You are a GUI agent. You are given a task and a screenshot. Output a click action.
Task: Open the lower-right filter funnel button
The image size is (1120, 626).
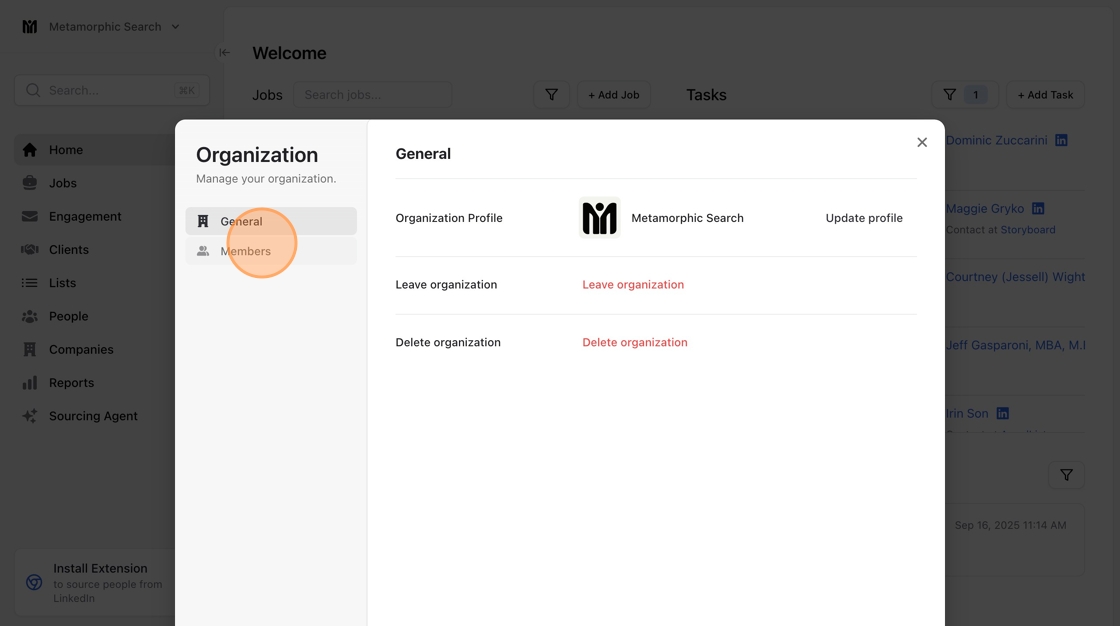(x=1066, y=475)
